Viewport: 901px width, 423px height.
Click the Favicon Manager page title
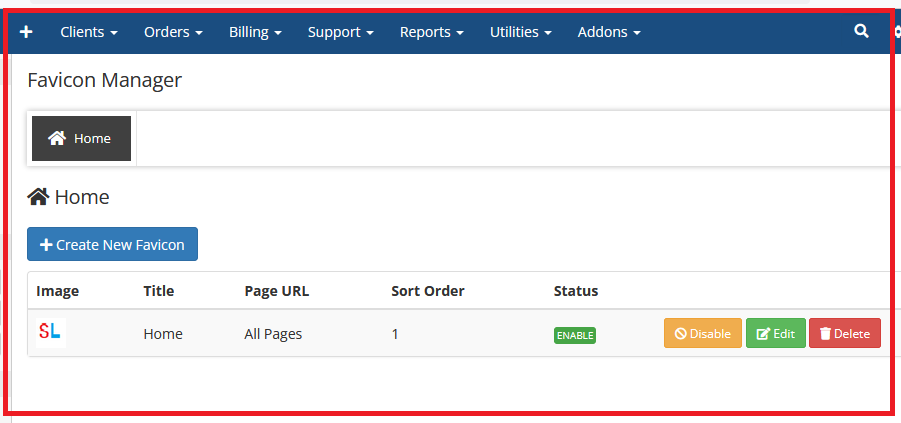coord(104,80)
